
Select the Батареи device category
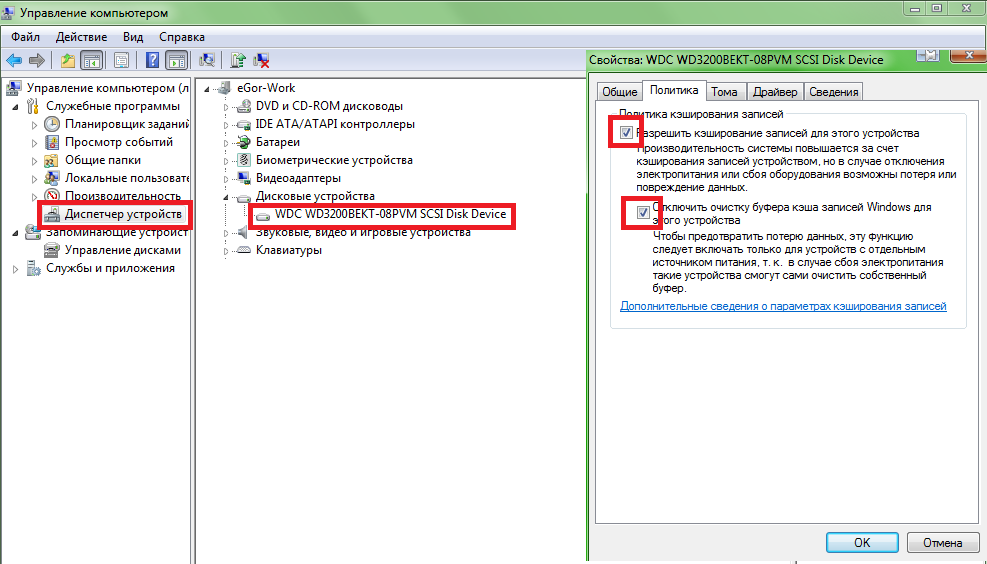coord(278,142)
